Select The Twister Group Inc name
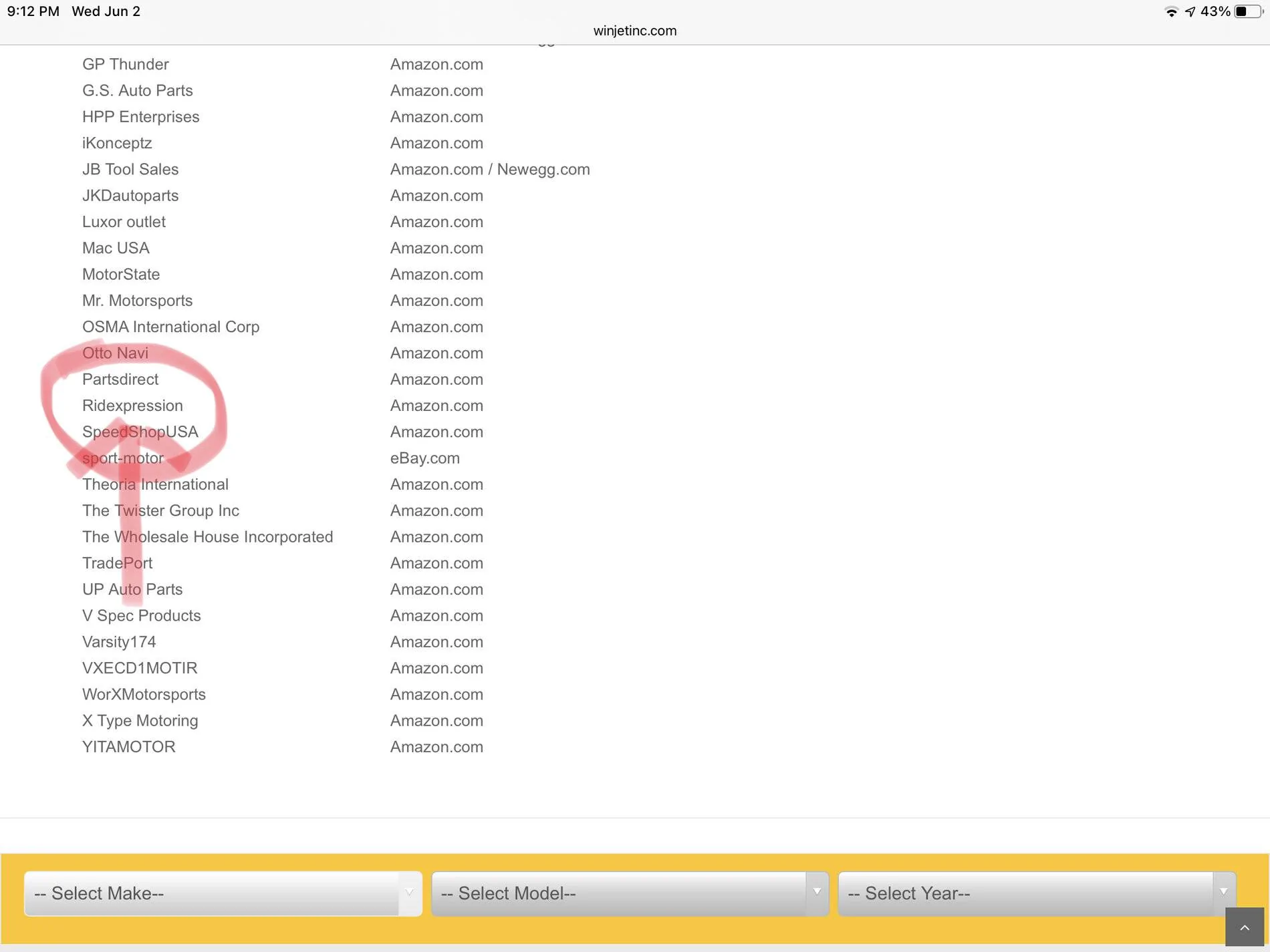 (x=160, y=510)
